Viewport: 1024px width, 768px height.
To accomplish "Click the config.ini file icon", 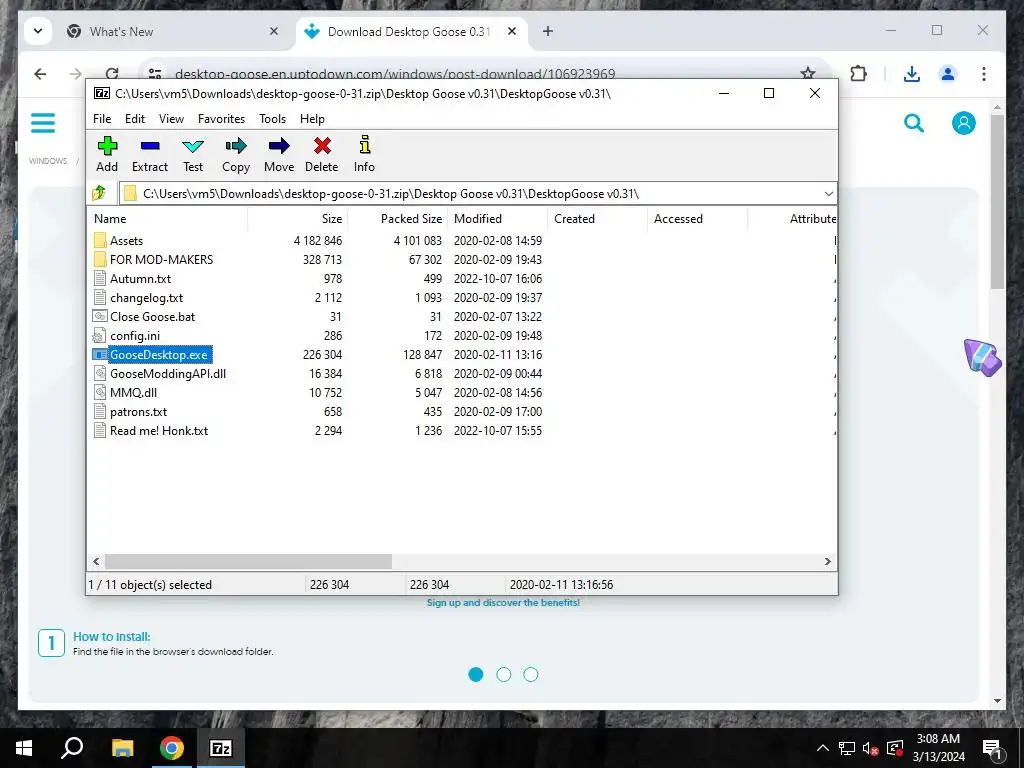I will 99,336.
